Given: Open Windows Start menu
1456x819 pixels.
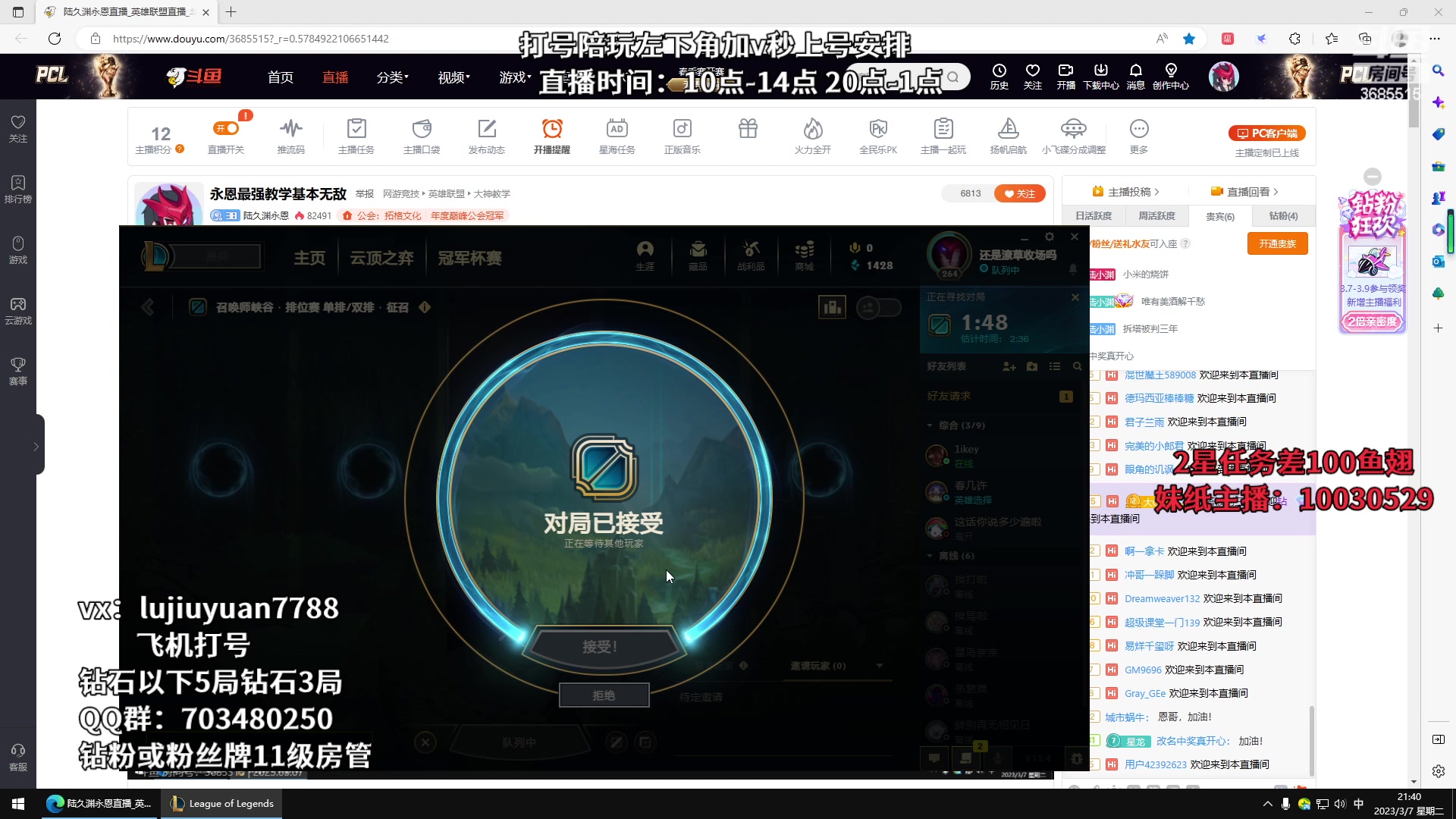Looking at the screenshot, I should (x=18, y=804).
